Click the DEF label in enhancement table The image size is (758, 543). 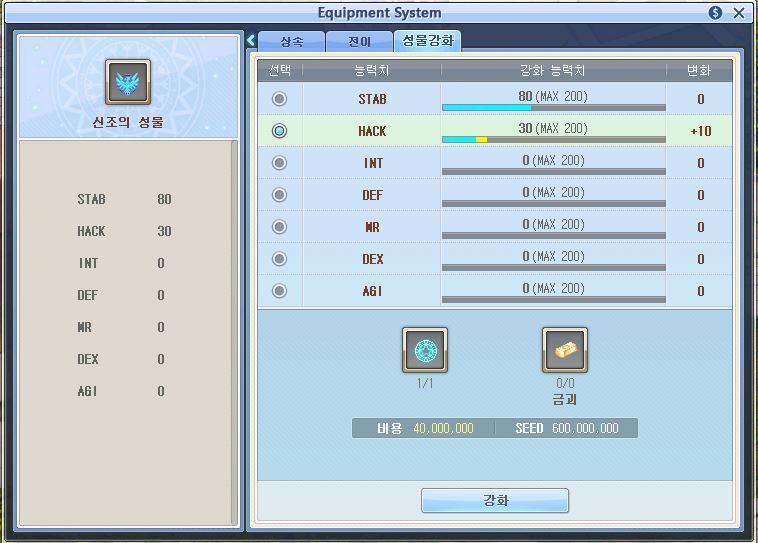click(x=372, y=195)
